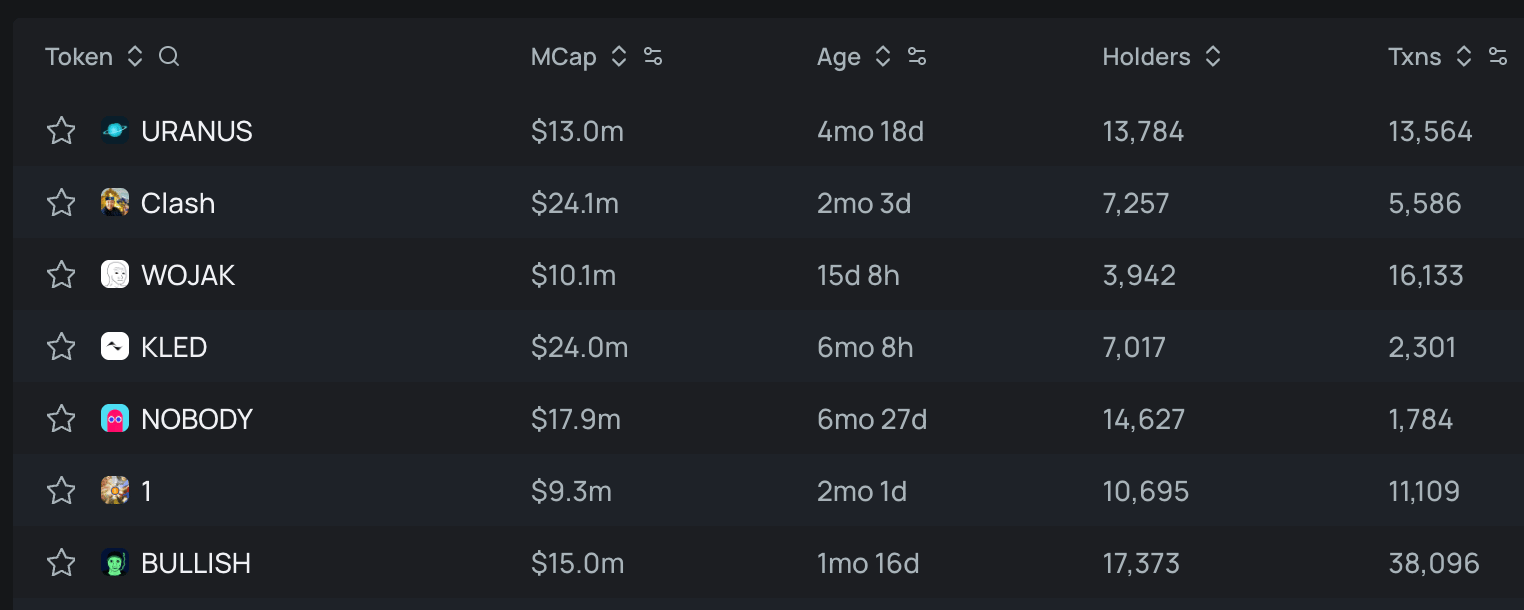Click the URANUS planet token icon
The height and width of the screenshot is (610, 1524).
(x=115, y=131)
